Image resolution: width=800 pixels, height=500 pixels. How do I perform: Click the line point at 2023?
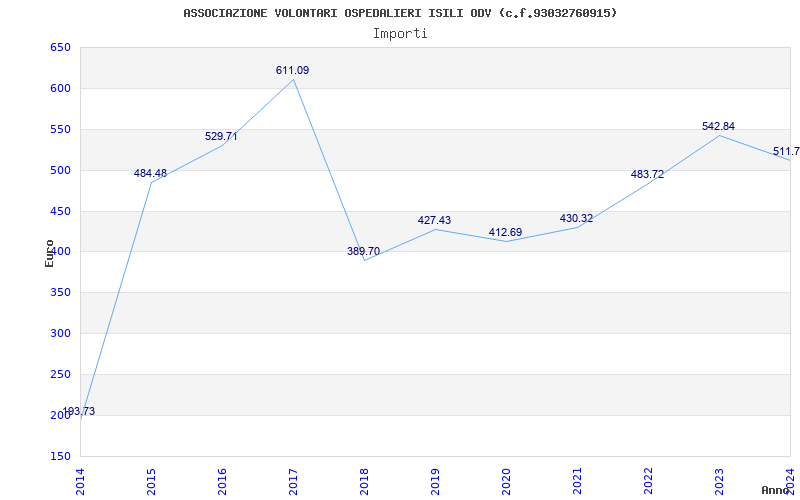click(x=719, y=135)
